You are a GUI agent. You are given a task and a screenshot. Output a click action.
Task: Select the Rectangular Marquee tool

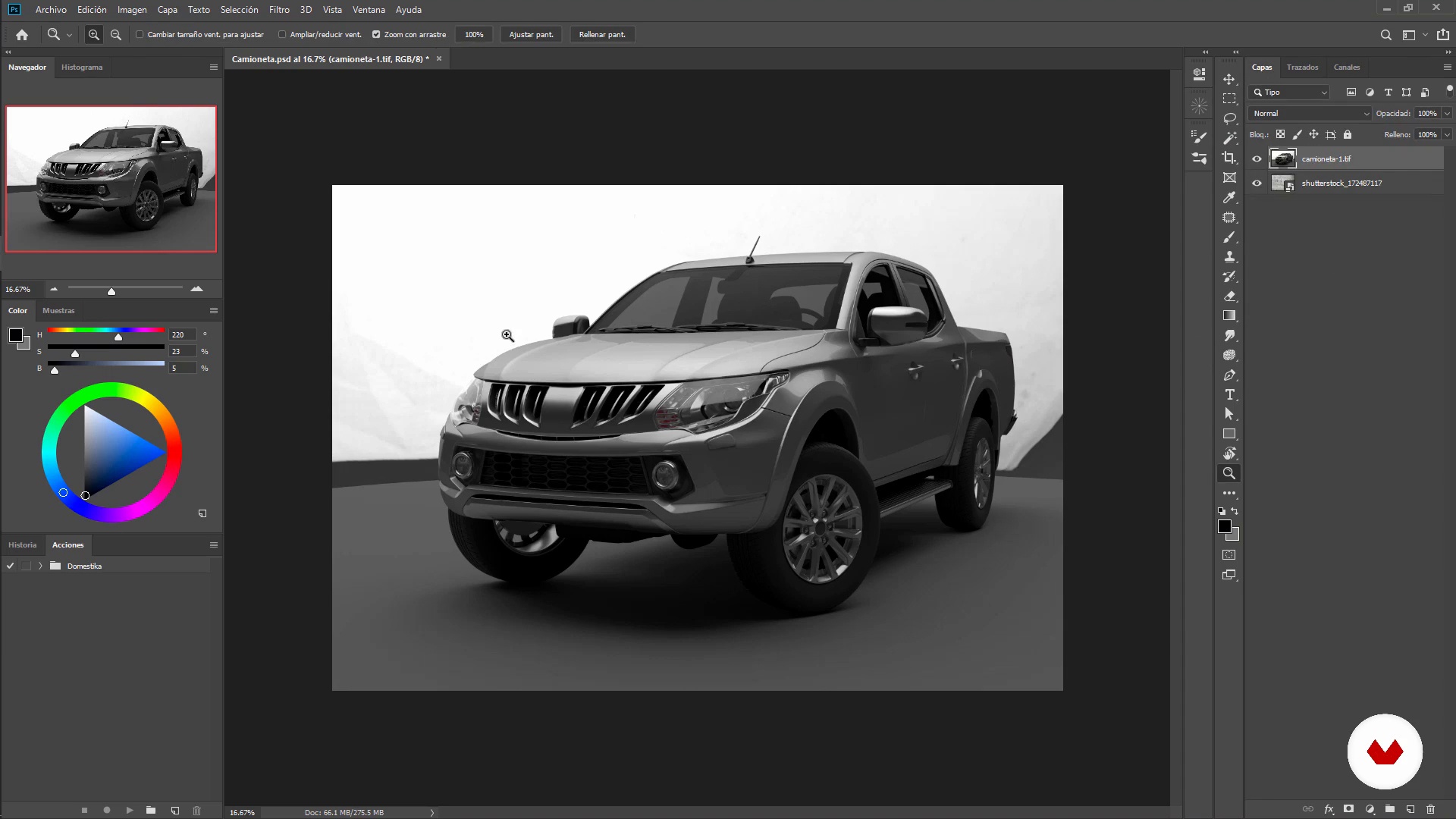pyautogui.click(x=1229, y=99)
